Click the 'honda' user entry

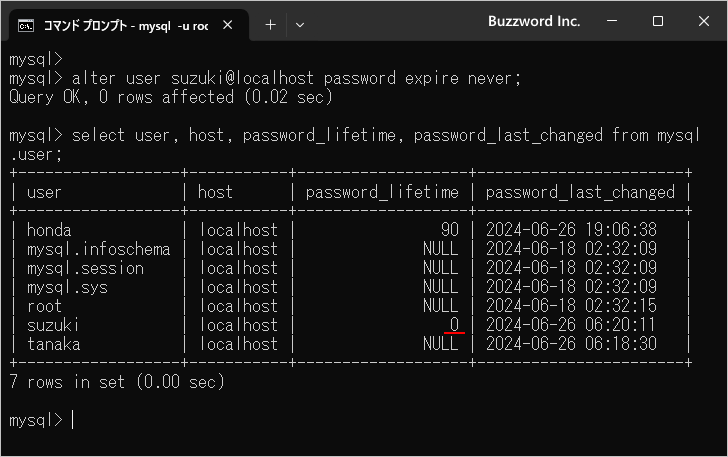point(49,230)
